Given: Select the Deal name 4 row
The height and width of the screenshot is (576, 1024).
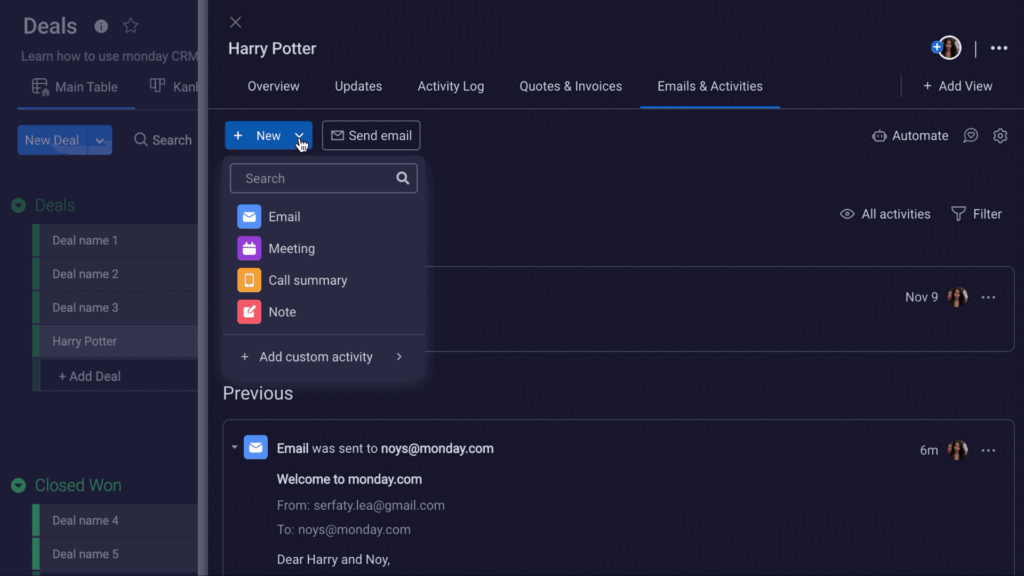Looking at the screenshot, I should 115,520.
